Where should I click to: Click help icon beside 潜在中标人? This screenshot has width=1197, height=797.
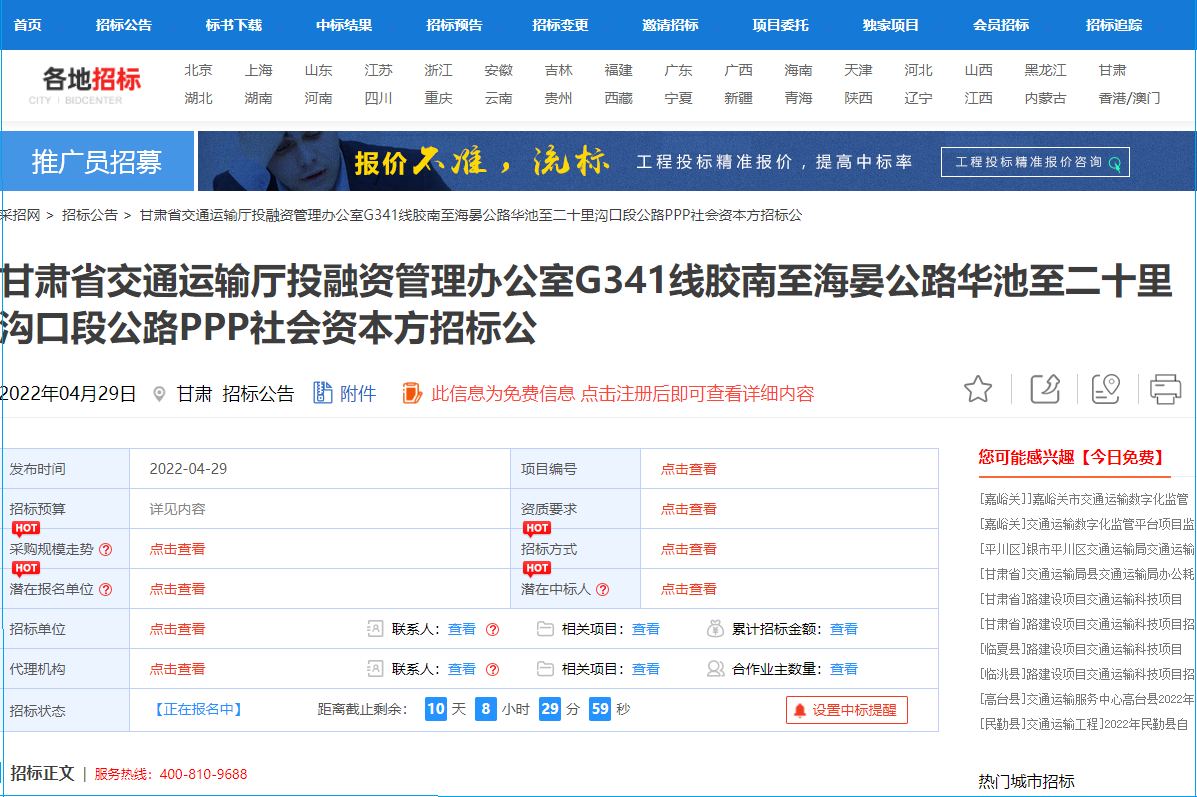pyautogui.click(x=602, y=589)
